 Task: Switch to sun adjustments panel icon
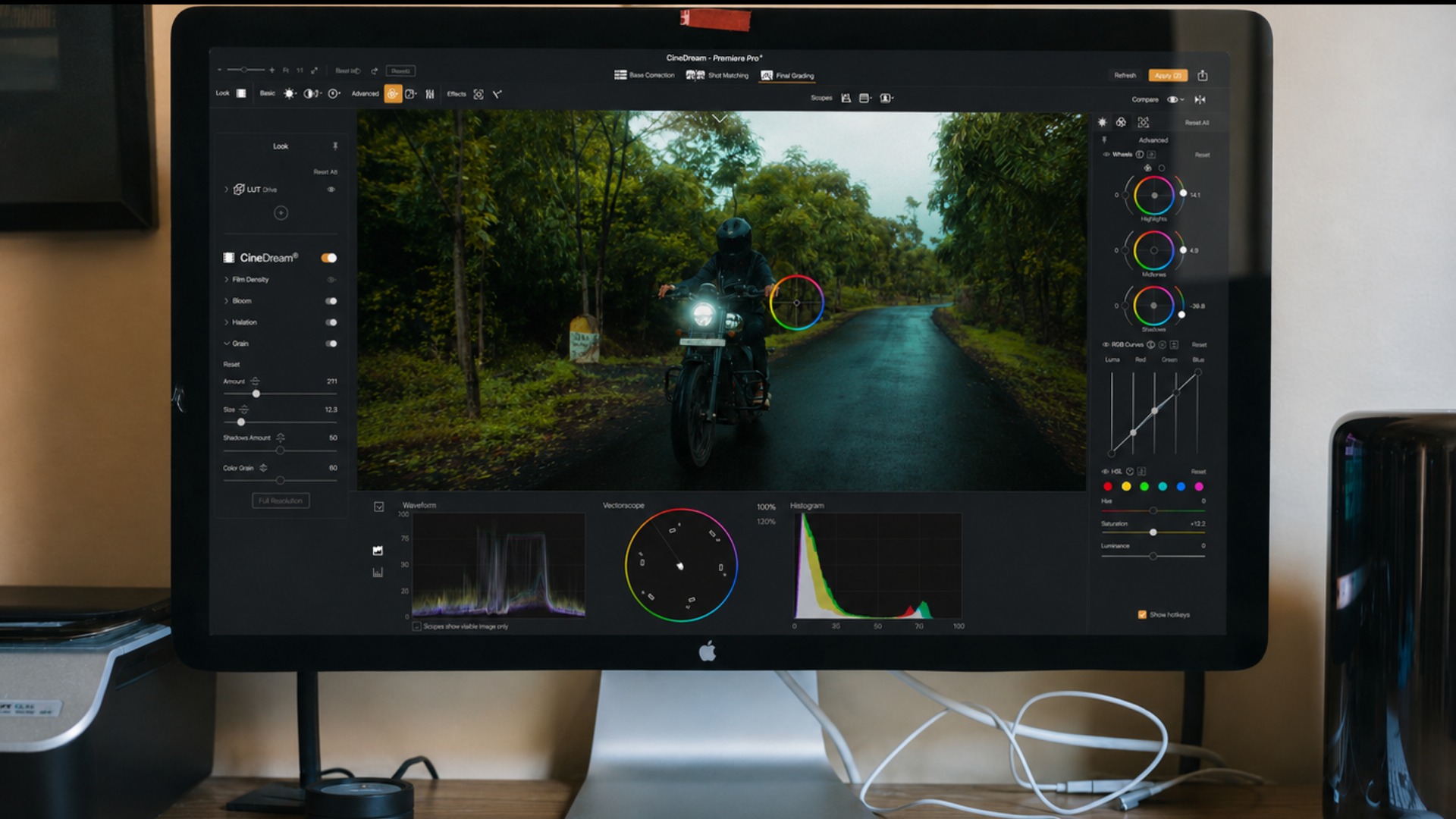[1103, 122]
